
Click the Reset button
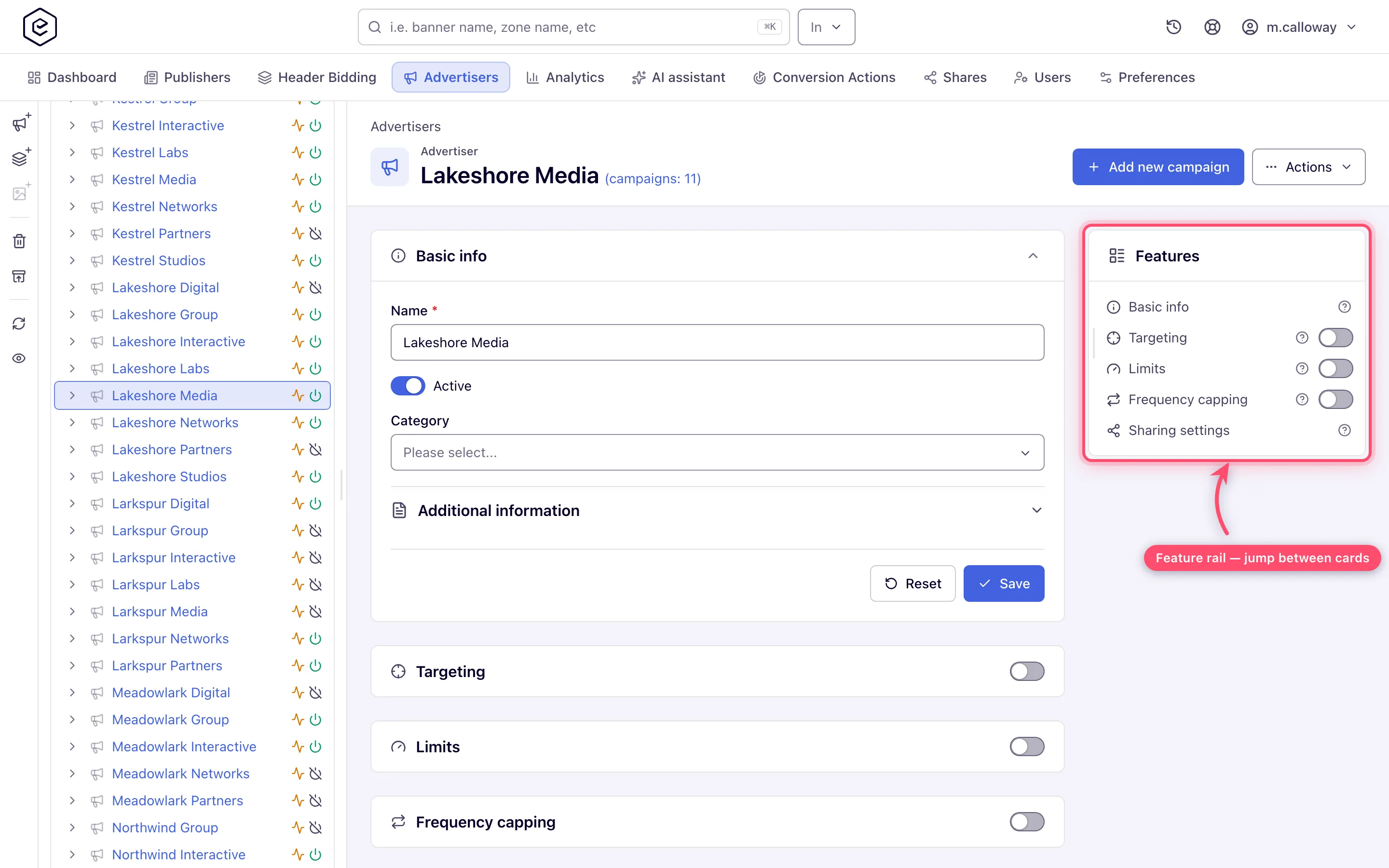[x=912, y=584]
